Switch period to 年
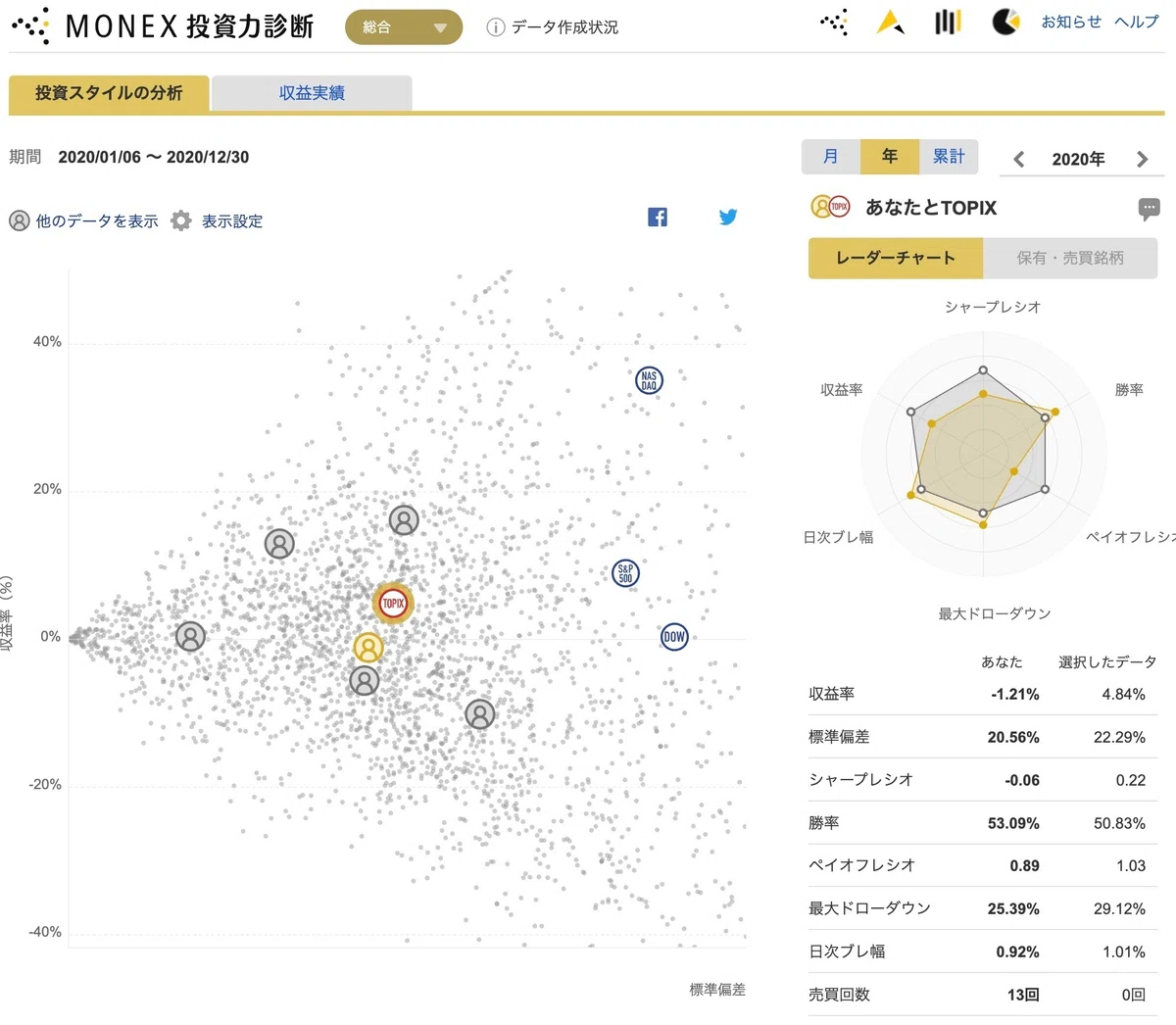This screenshot has height=1025, width=1176. (x=890, y=157)
